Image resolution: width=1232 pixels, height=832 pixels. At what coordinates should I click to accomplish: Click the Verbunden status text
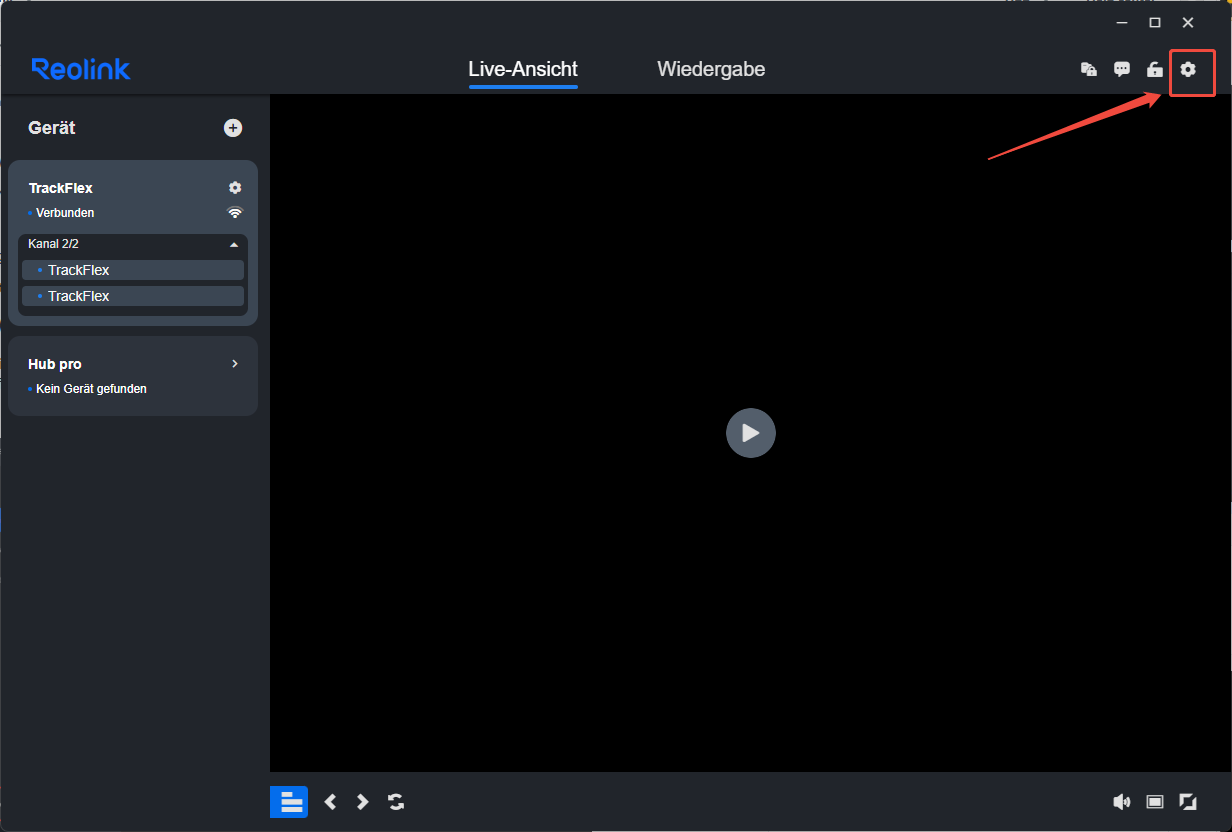(x=65, y=213)
